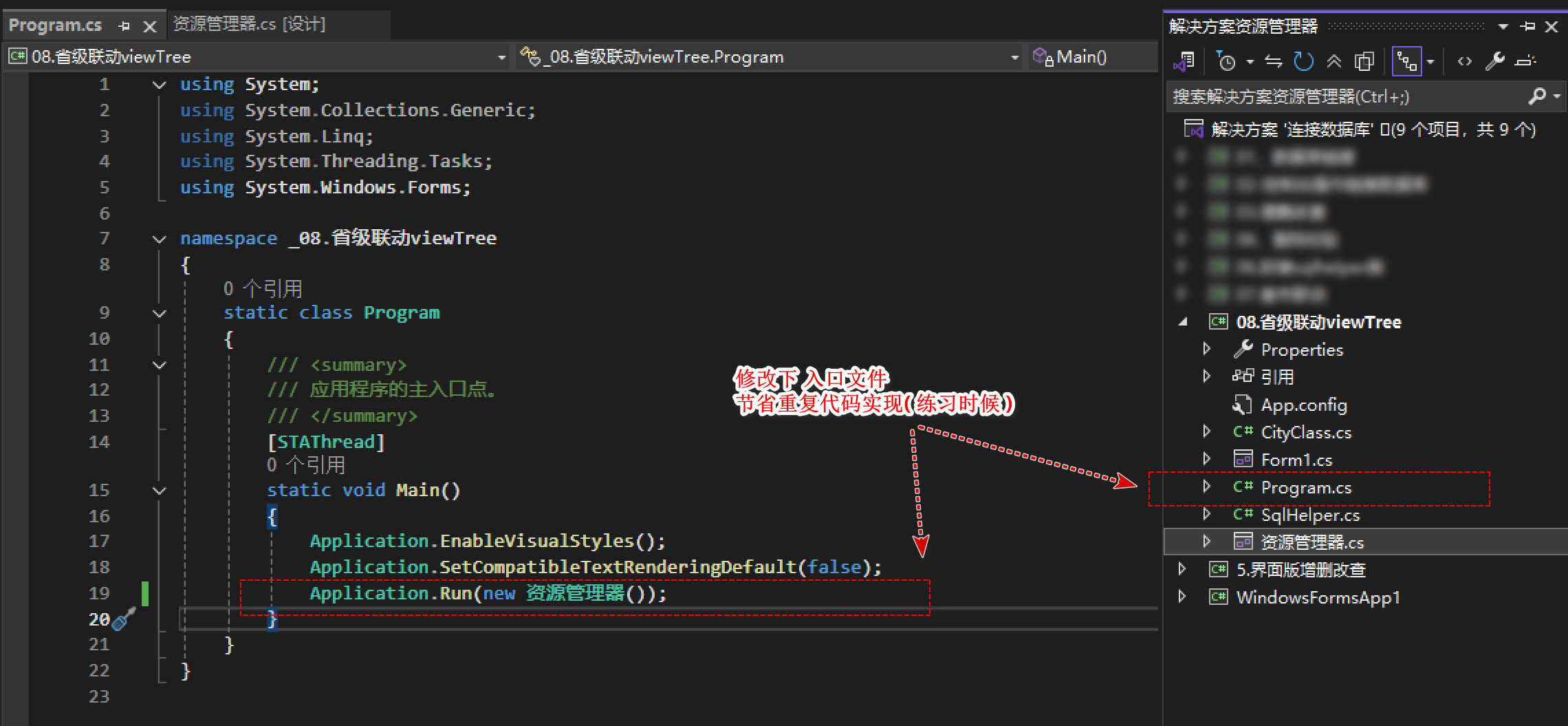The height and width of the screenshot is (726, 1568).
Task: Open Properties with the wrench toolbar icon
Action: point(1494,62)
